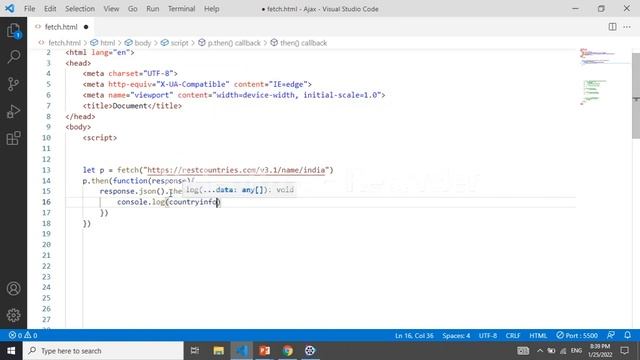Open the Help menu
Viewport: 640px width, 360px height.
211,9
